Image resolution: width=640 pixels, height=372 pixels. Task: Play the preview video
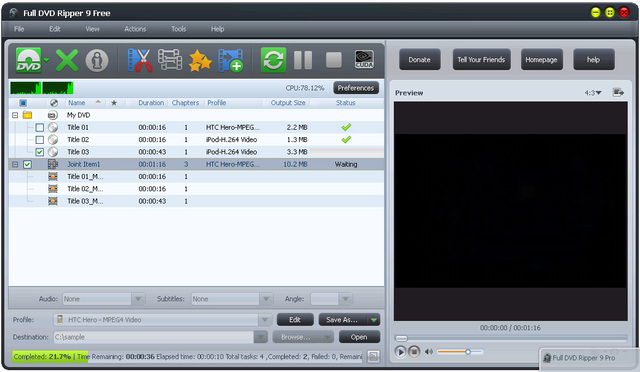click(400, 352)
